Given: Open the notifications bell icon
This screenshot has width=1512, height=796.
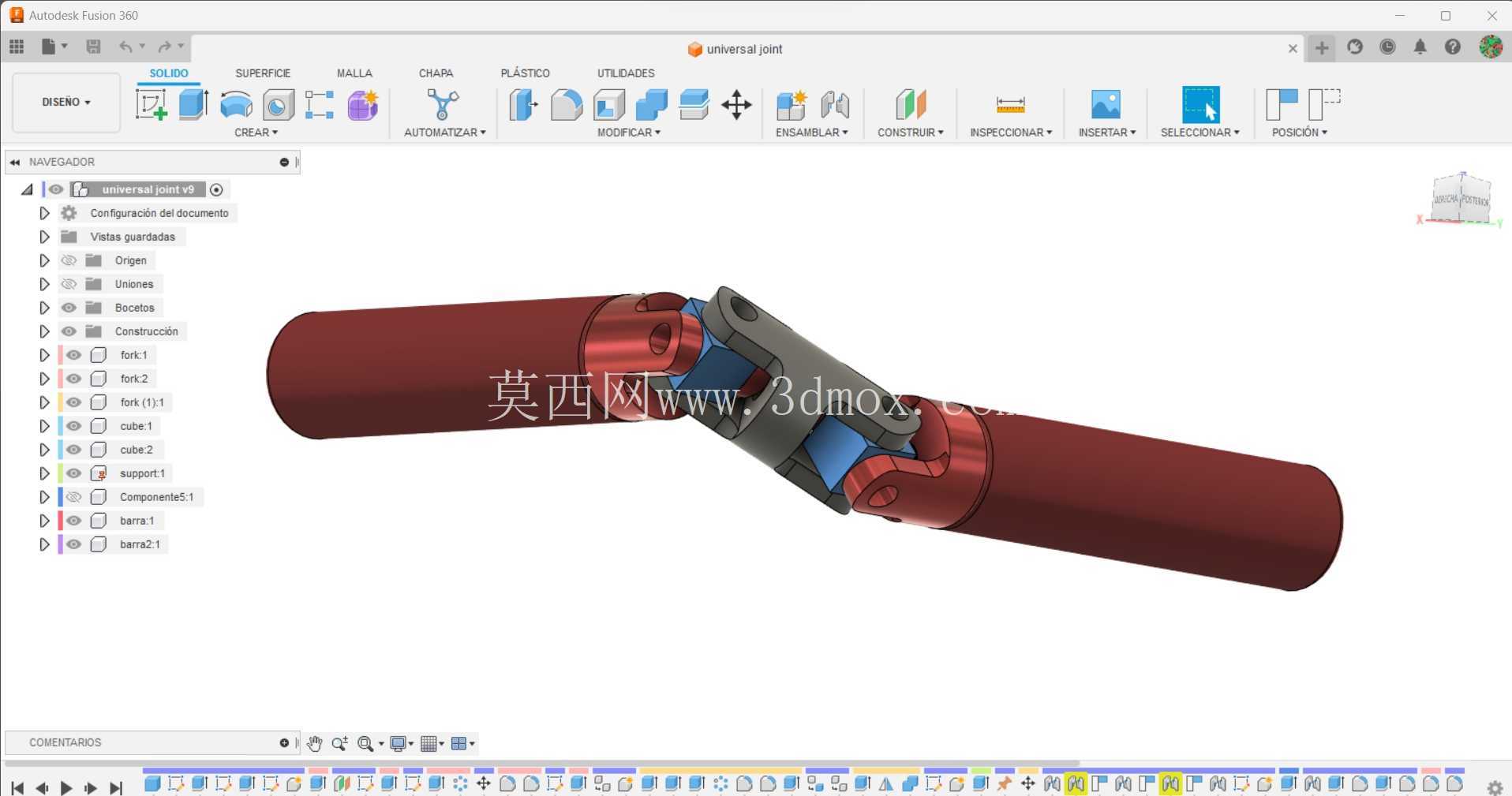Looking at the screenshot, I should tap(1420, 47).
